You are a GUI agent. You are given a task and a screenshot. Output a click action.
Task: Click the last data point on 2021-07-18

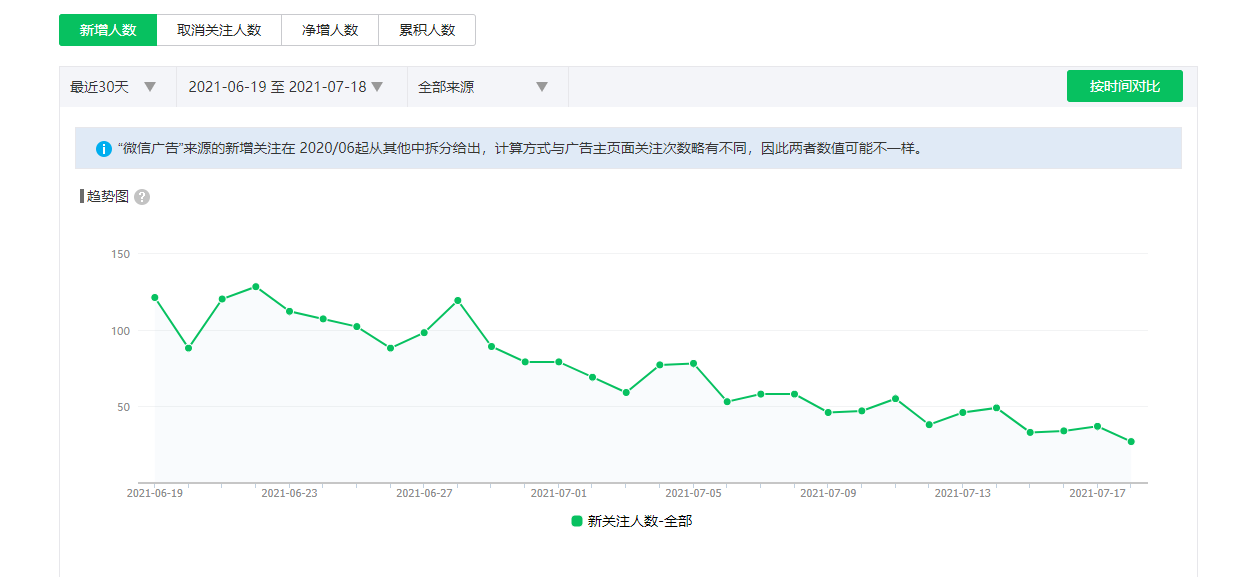[1131, 441]
